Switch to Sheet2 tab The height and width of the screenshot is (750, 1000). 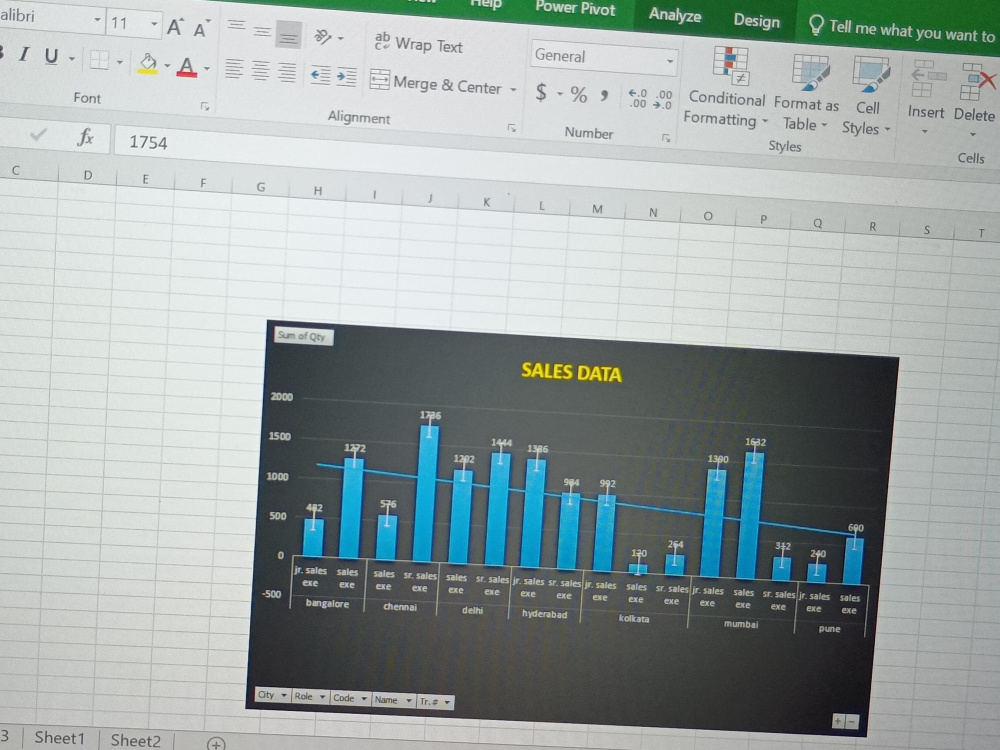[x=135, y=740]
